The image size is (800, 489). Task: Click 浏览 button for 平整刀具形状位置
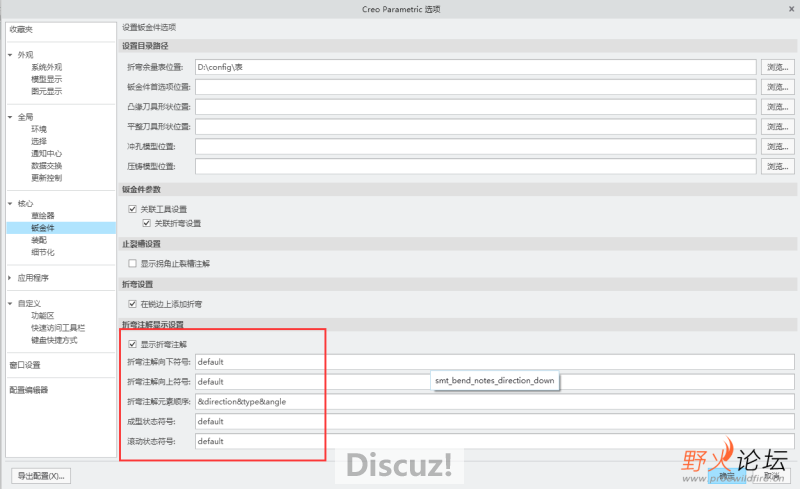point(778,127)
